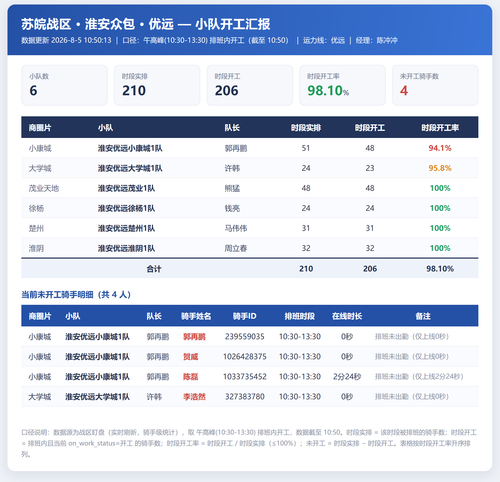Click the 51 scheduled count for 小康城1队
This screenshot has height=482, width=500.
pos(306,148)
